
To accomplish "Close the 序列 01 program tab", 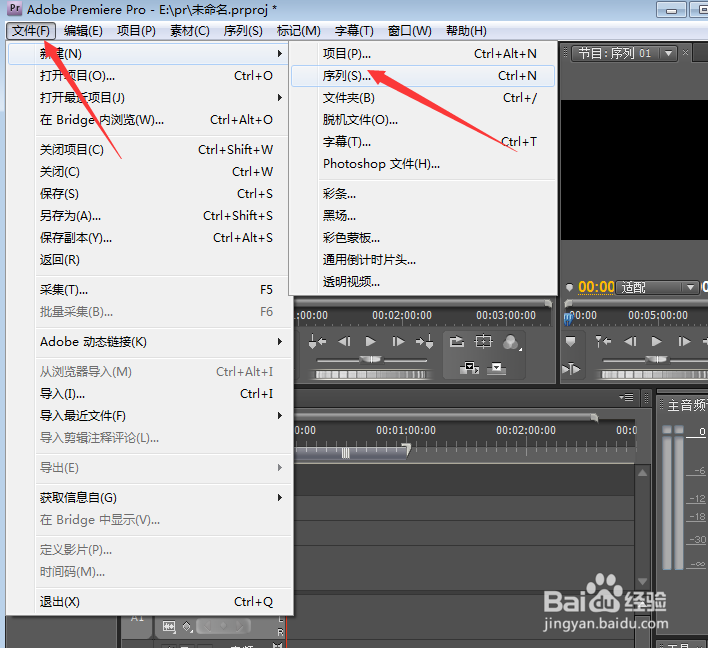I will pyautogui.click(x=685, y=52).
